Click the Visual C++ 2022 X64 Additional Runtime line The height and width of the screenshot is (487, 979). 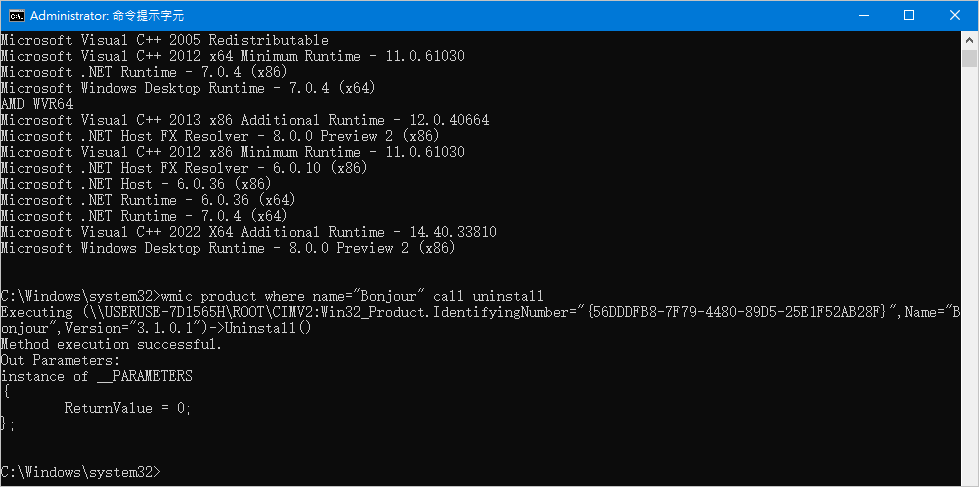[248, 232]
